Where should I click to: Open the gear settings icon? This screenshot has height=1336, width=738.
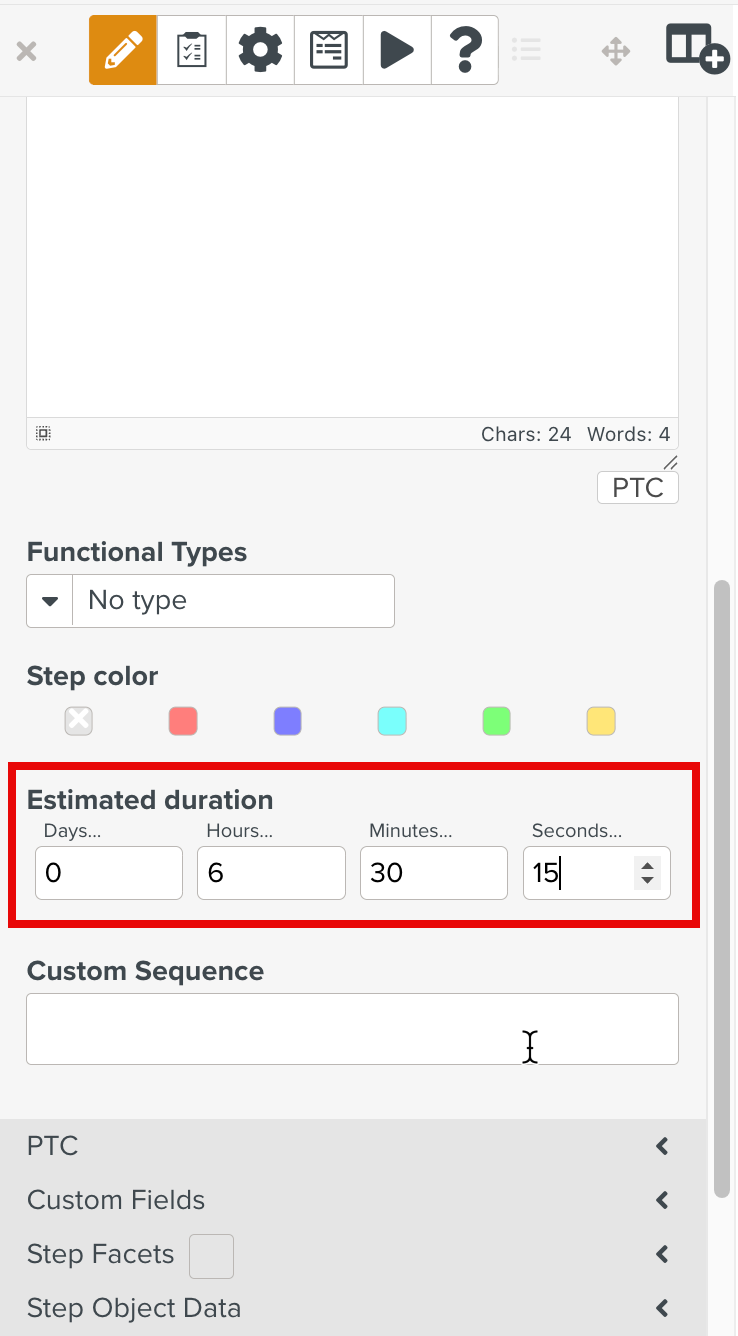click(x=260, y=50)
